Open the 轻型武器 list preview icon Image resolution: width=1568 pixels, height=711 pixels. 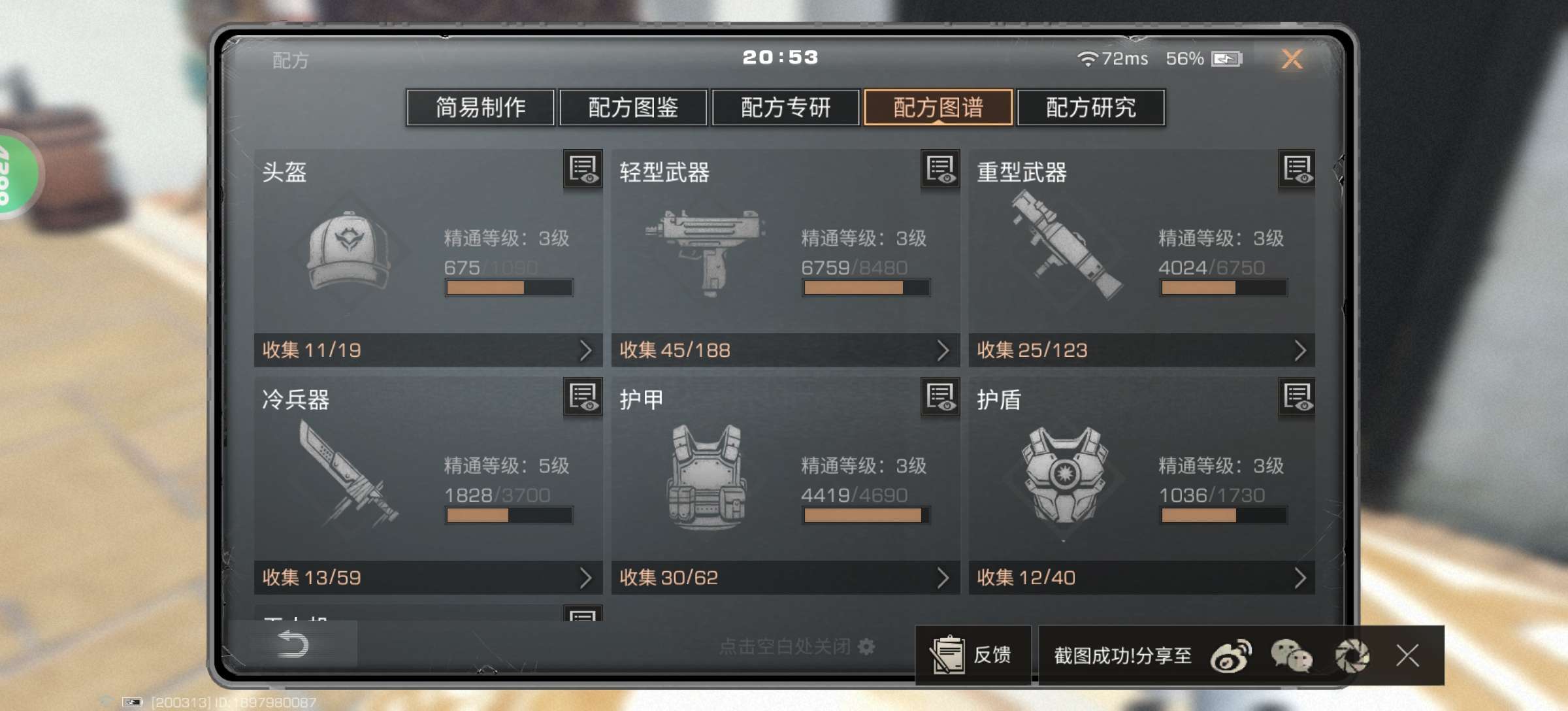[940, 170]
